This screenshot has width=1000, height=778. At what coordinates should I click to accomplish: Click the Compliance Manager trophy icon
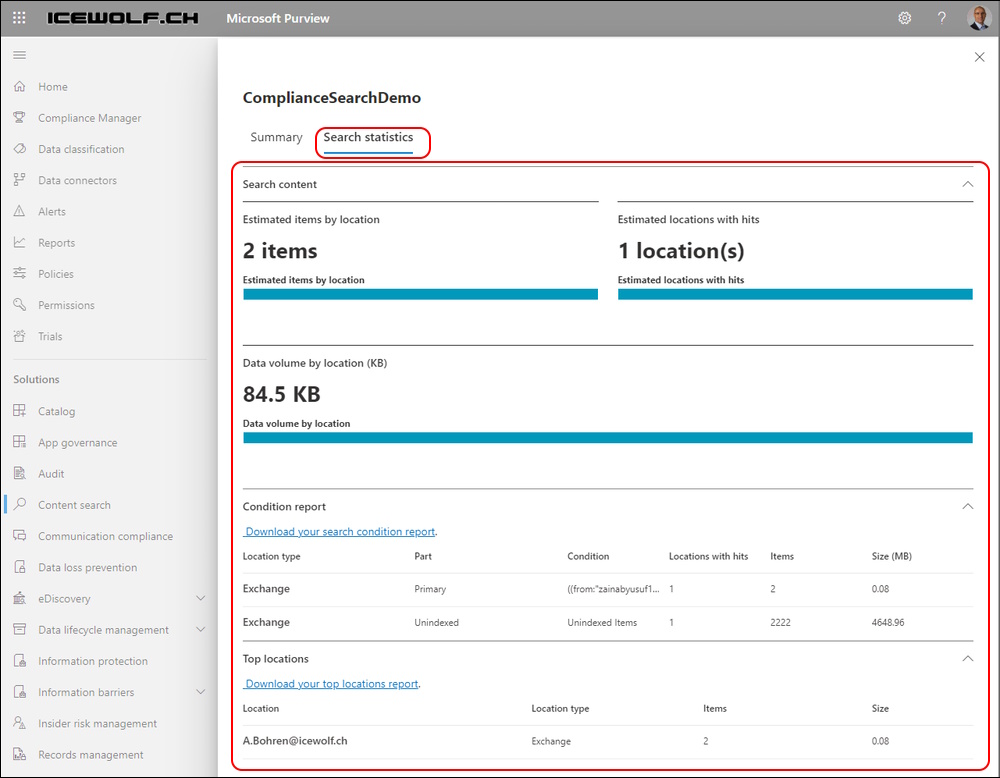coord(20,118)
